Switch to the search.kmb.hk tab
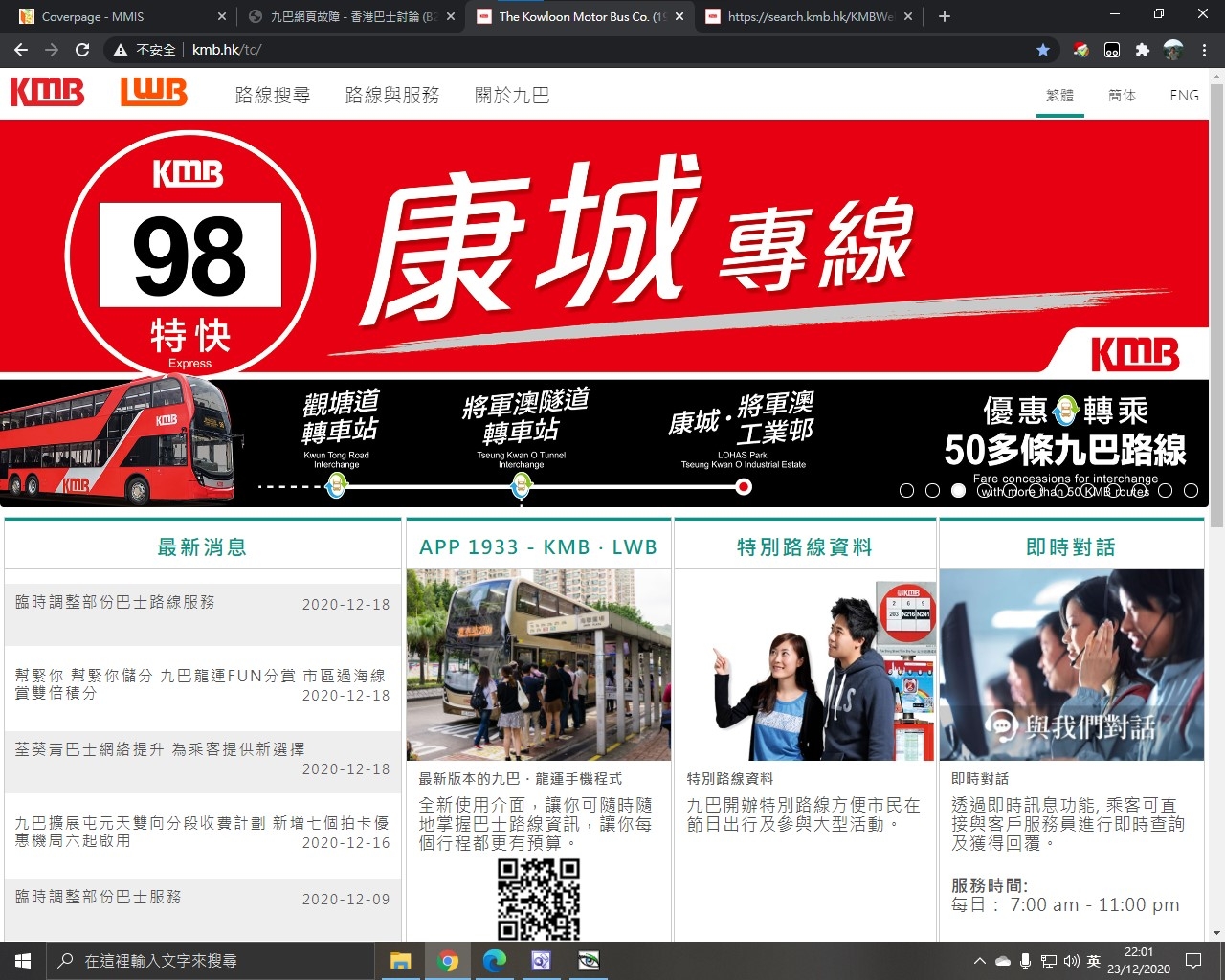The width and height of the screenshot is (1225, 980). point(809,16)
